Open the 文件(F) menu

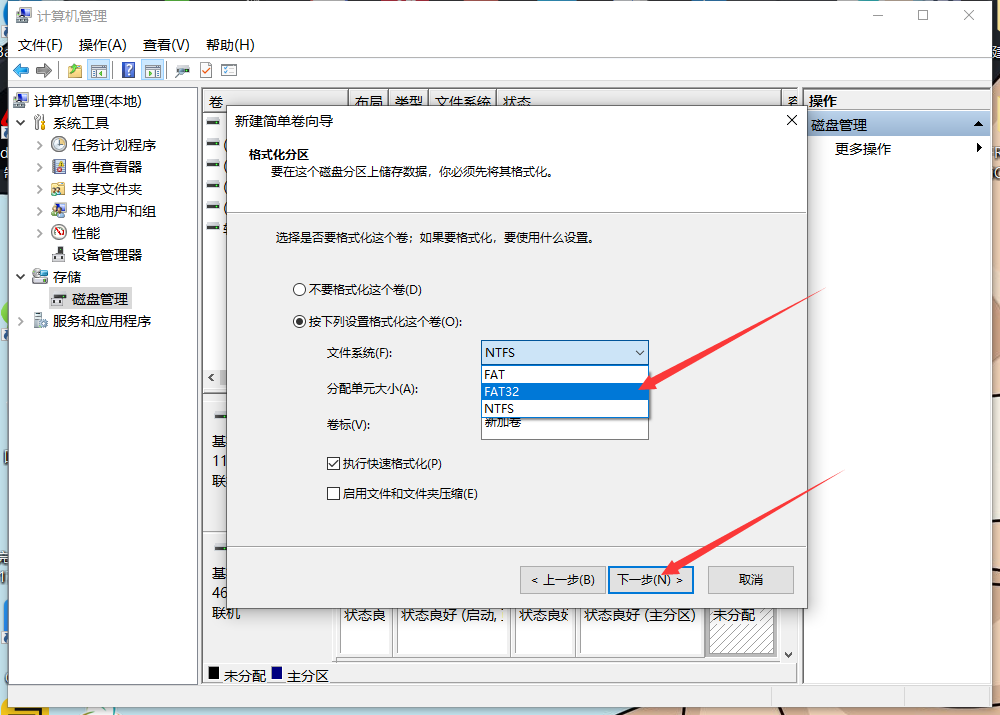(x=40, y=45)
